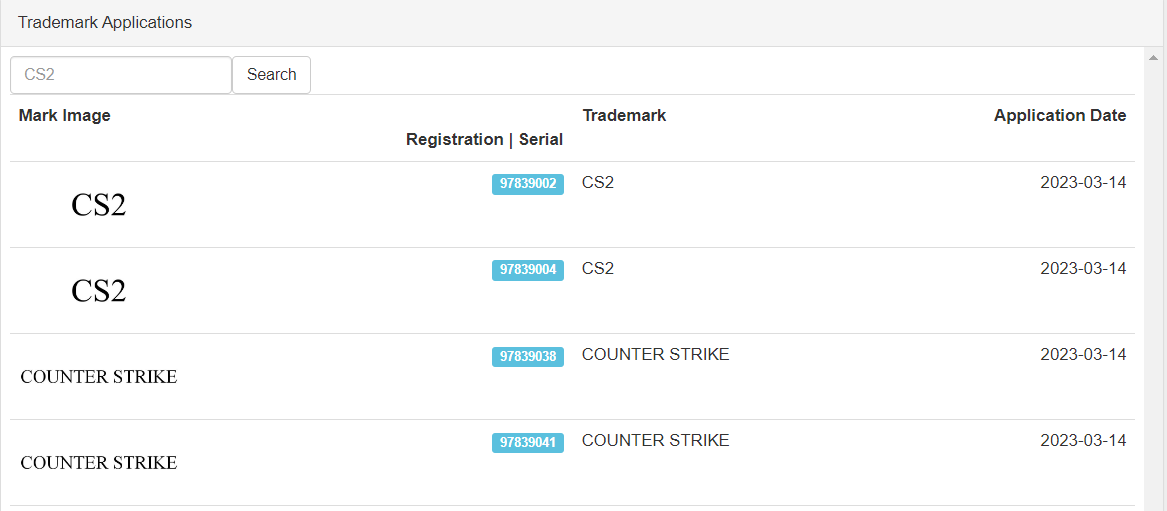Select COUNTER STRIKE trademark text for 97839041
The height and width of the screenshot is (511, 1167).
point(656,440)
